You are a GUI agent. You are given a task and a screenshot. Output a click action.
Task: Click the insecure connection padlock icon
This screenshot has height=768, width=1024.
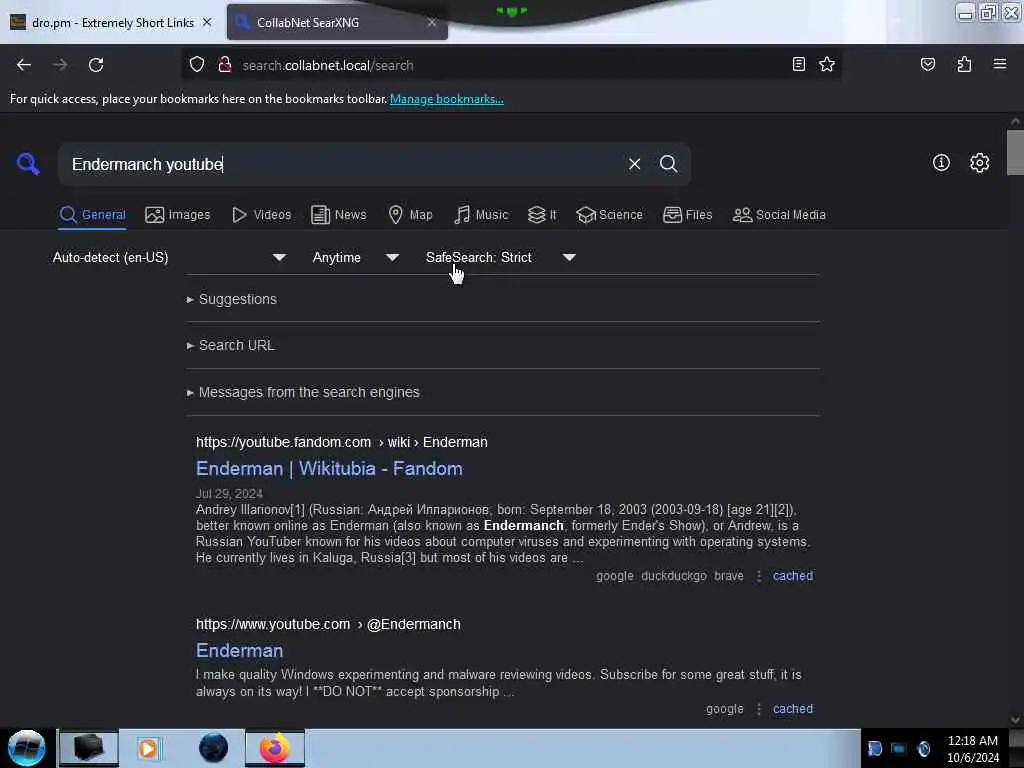[225, 65]
